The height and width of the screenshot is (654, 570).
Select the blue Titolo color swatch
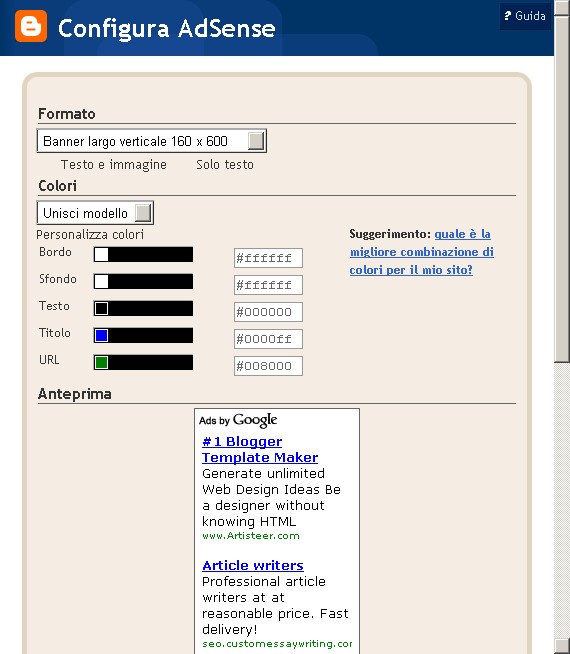(x=101, y=335)
